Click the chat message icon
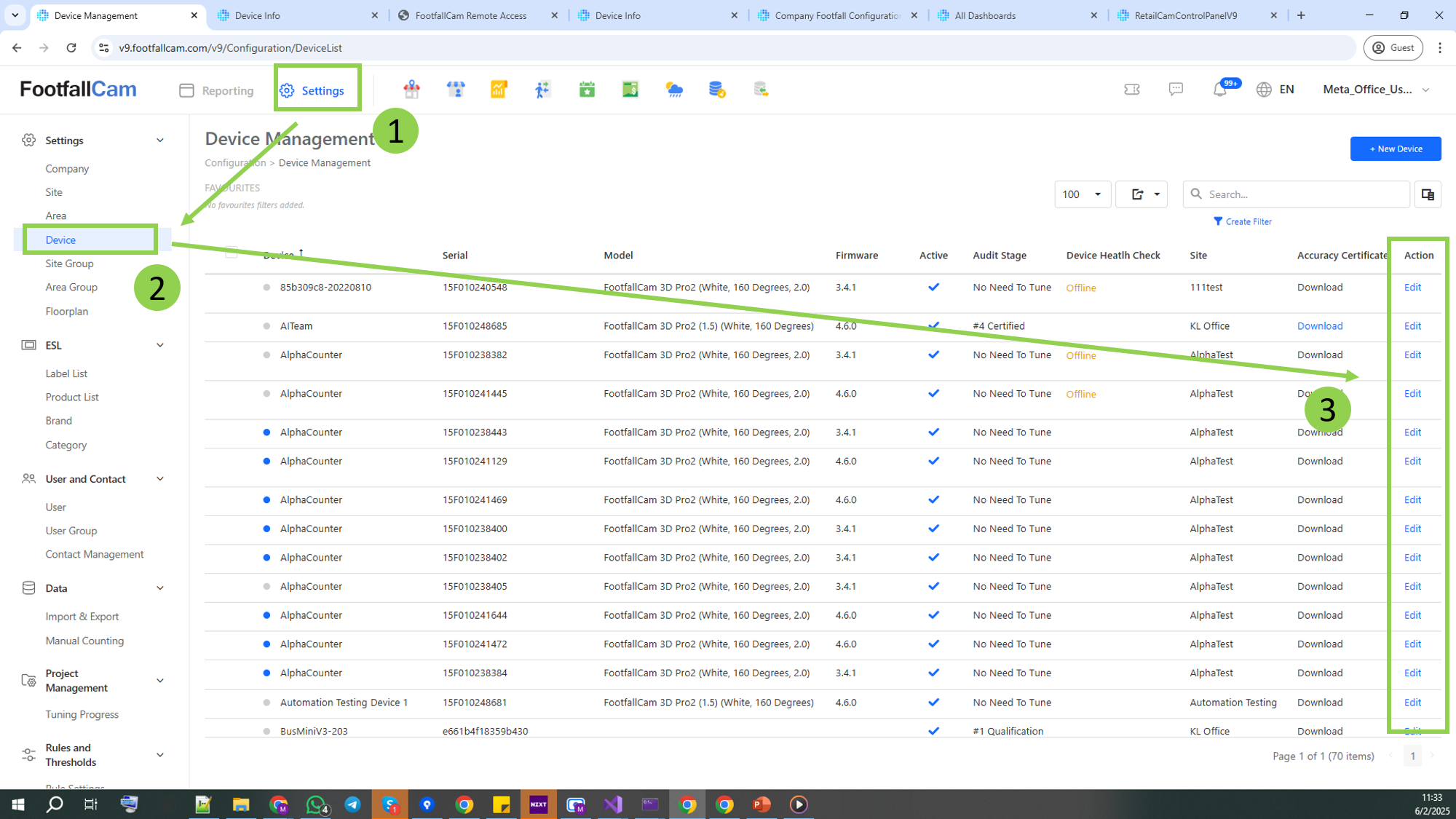This screenshot has width=1456, height=819. point(1176,90)
